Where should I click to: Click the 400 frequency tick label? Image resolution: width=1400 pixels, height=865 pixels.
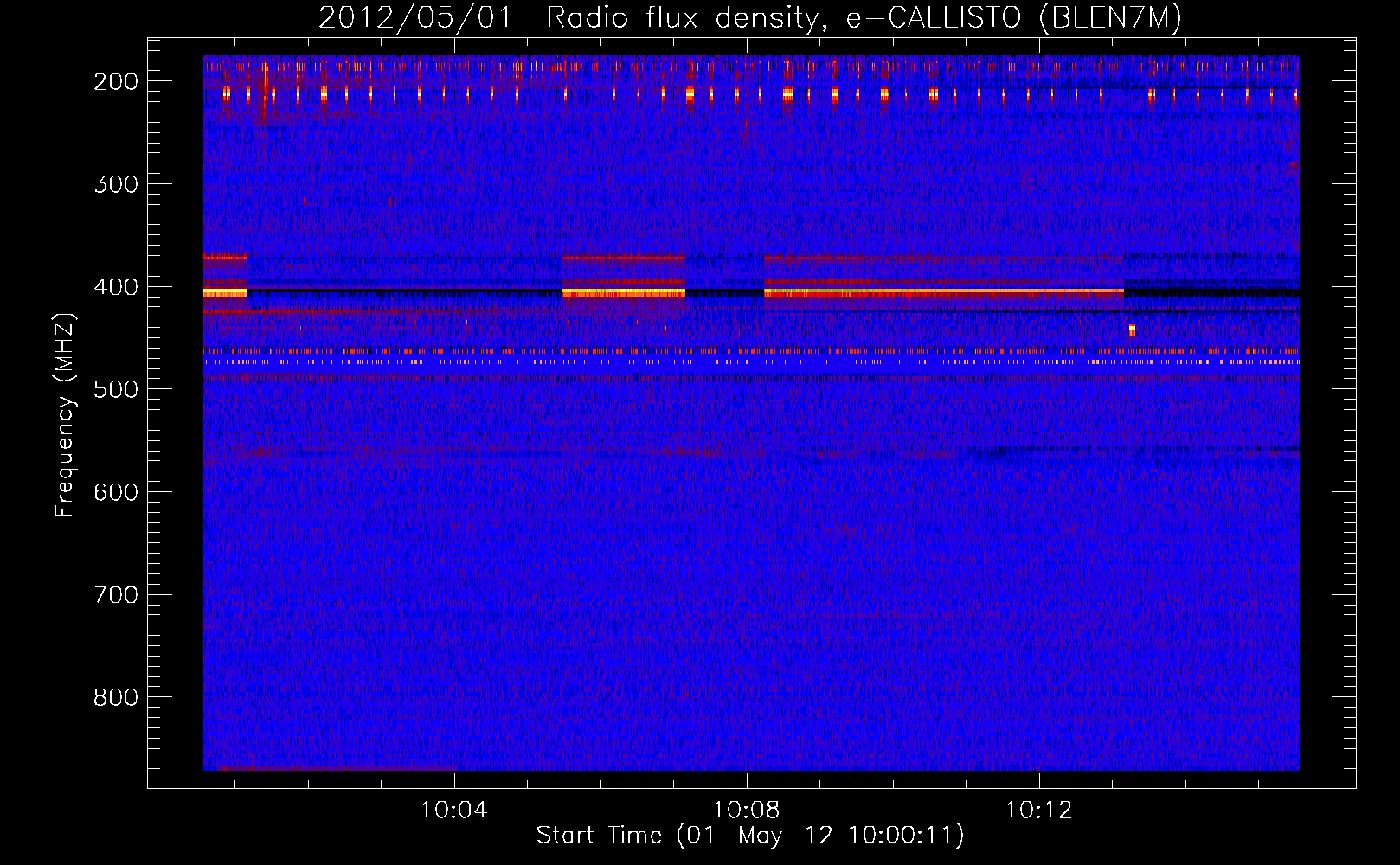[116, 287]
